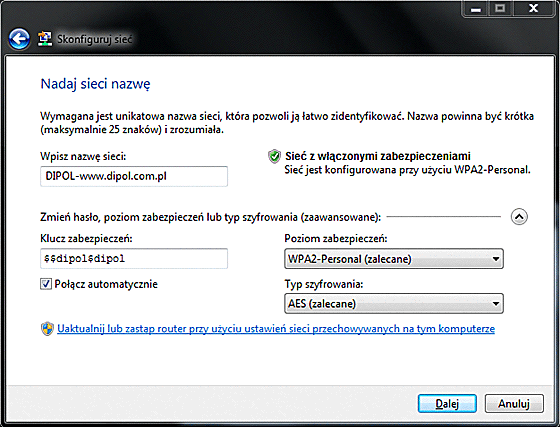Toggle the Połącz automatycznie checkbox
Image resolution: width=560 pixels, height=428 pixels.
click(x=46, y=284)
